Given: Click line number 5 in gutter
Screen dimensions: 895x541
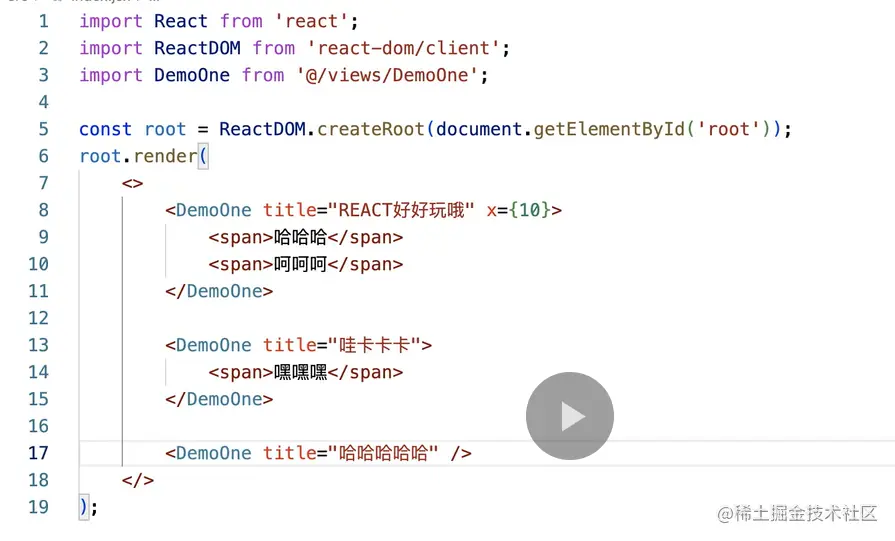Looking at the screenshot, I should click(43, 130).
